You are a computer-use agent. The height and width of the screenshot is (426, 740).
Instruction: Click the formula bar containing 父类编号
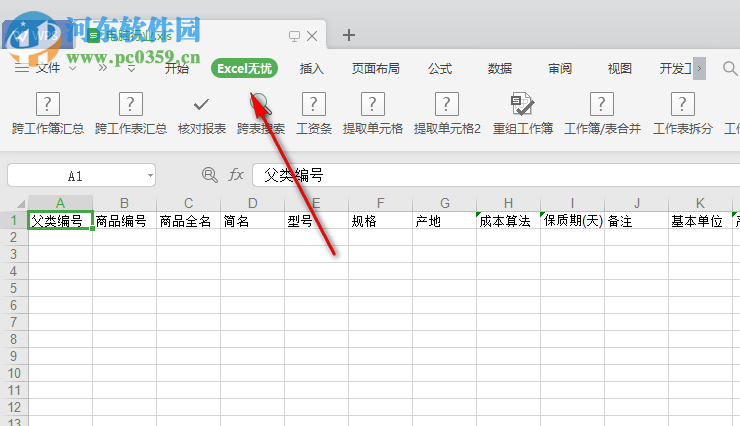(496, 175)
